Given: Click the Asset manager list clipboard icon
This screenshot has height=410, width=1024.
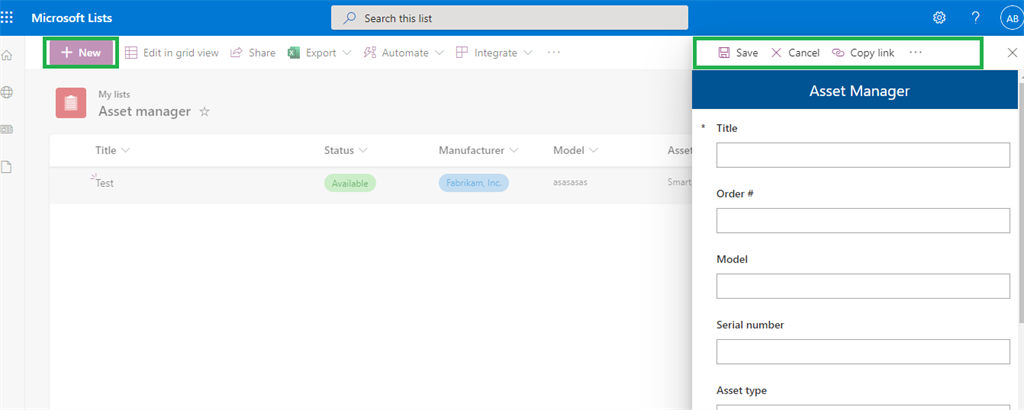Looking at the screenshot, I should (x=71, y=102).
